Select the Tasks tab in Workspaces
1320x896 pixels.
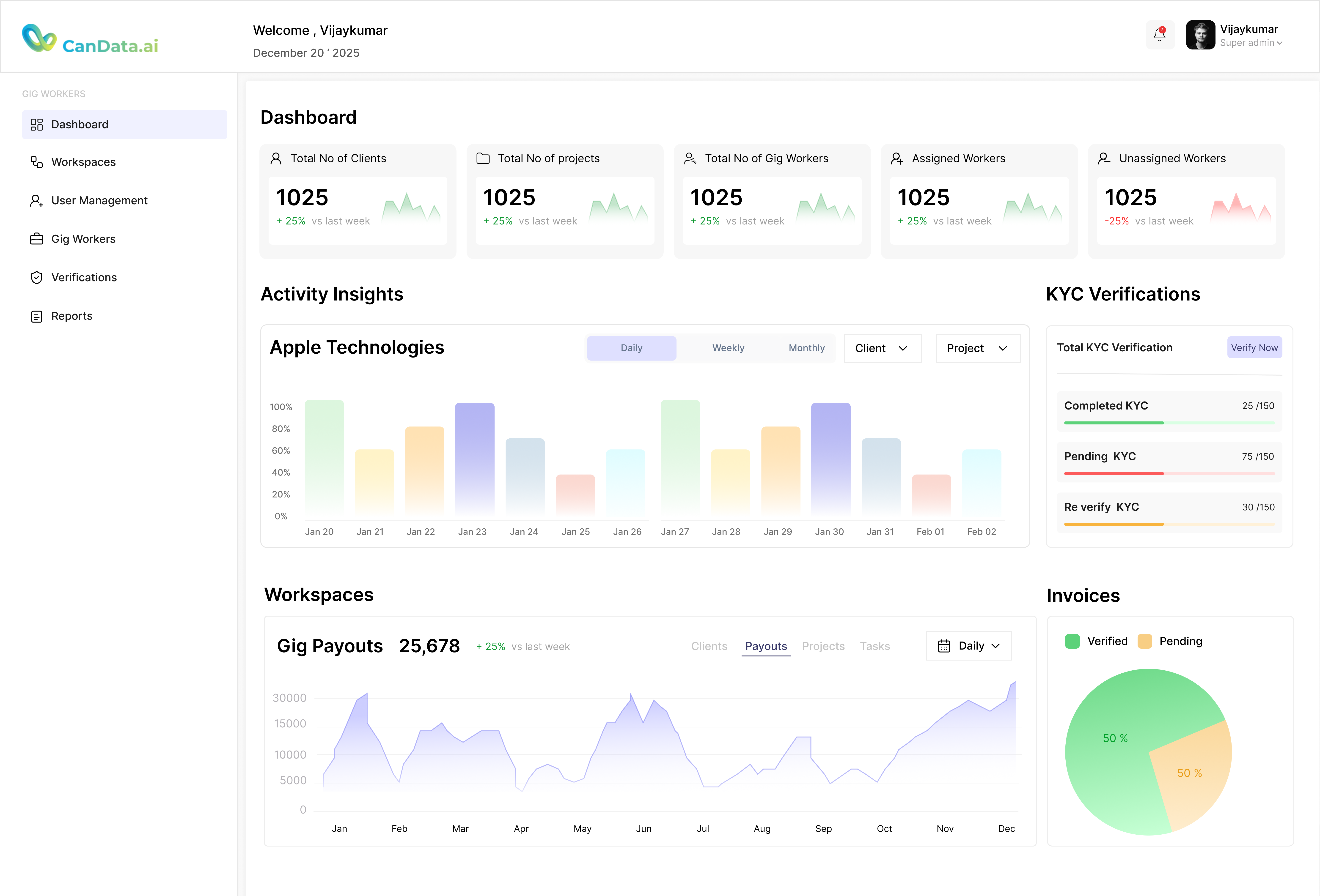875,646
